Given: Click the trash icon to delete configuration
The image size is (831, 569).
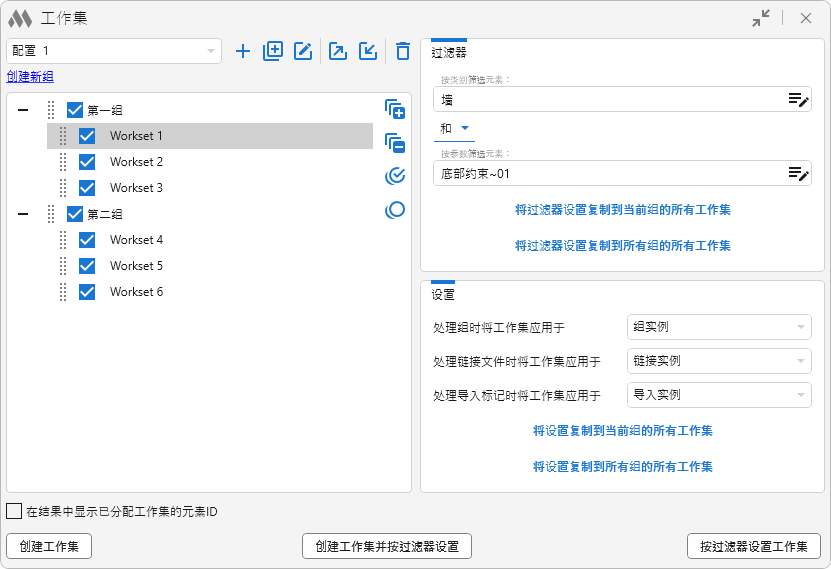Looking at the screenshot, I should click(402, 51).
